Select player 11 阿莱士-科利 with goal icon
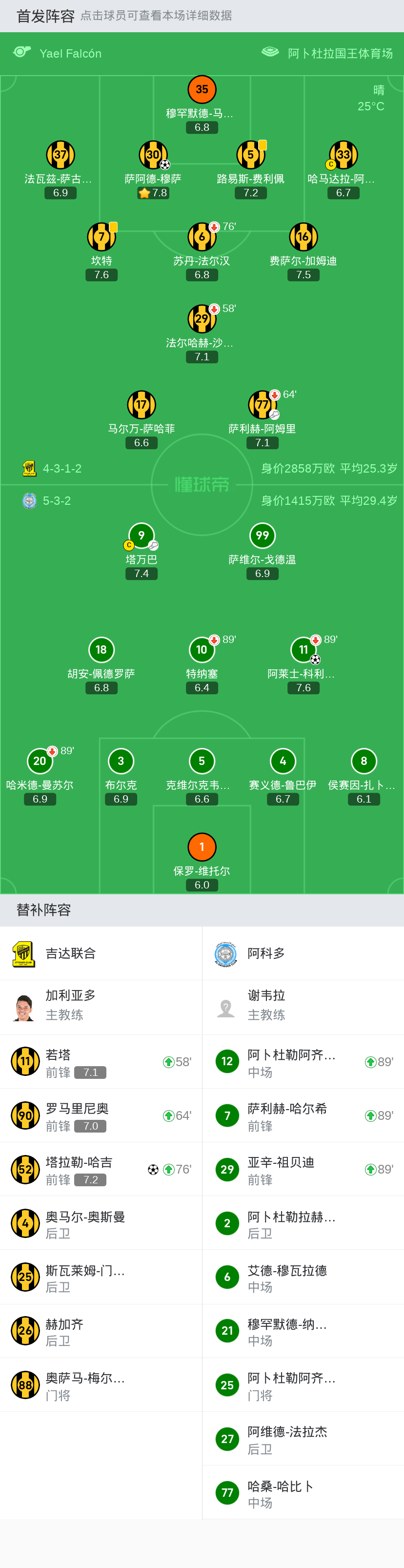Screen dimensions: 404x1568 (x=303, y=650)
